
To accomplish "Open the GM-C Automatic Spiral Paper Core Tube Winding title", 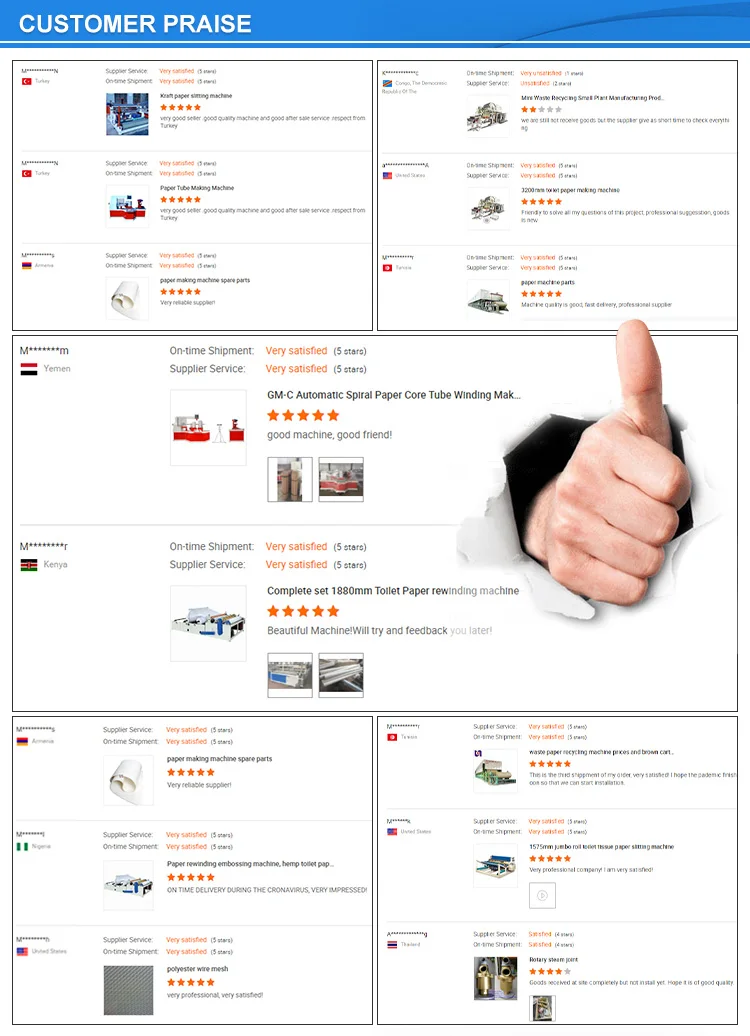I will [393, 395].
